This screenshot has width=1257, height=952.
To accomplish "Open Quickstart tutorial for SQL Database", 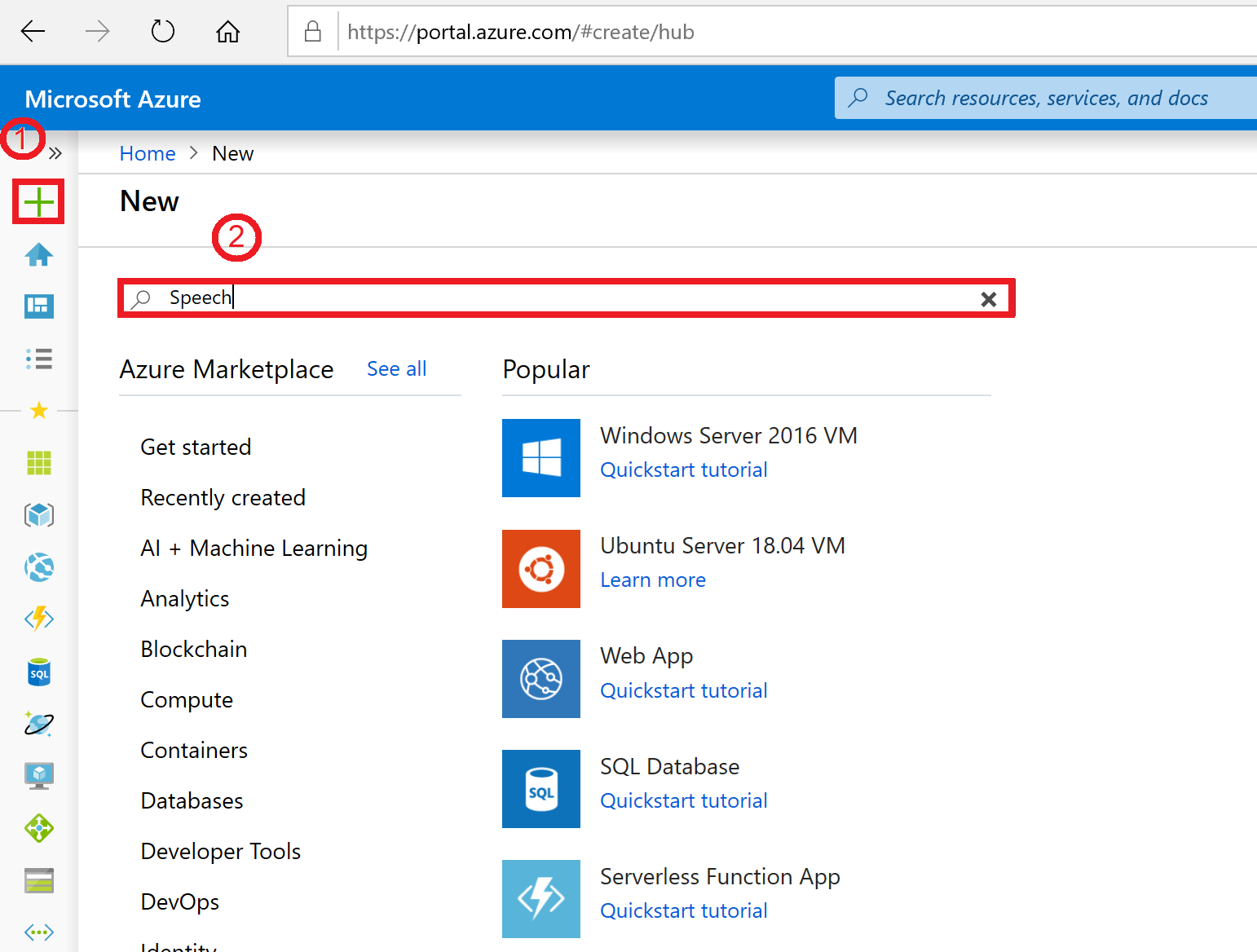I will tap(683, 800).
